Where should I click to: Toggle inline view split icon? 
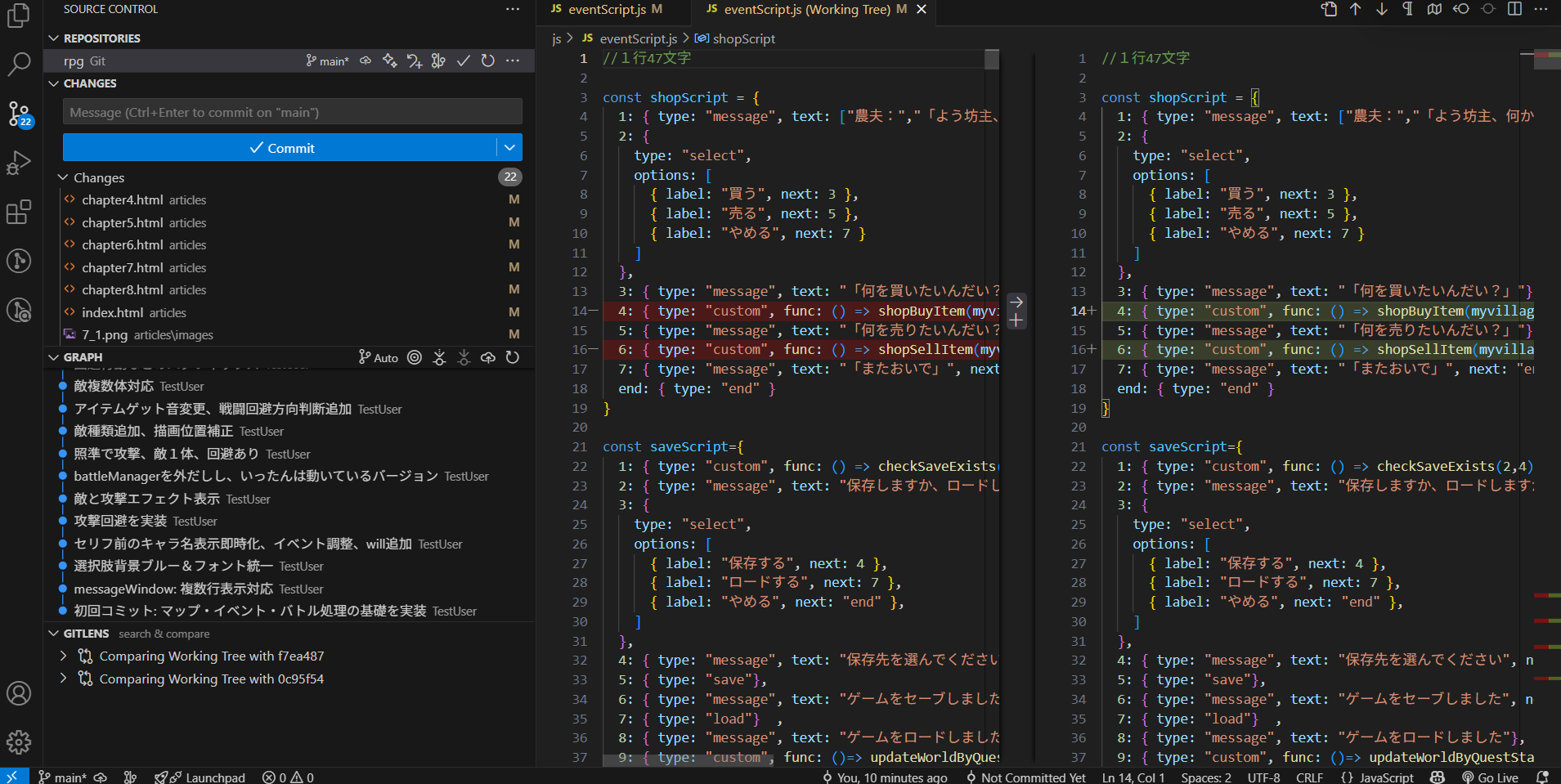click(x=1515, y=9)
